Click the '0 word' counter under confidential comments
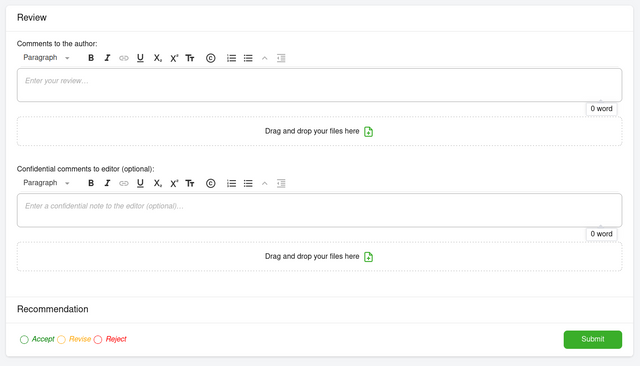This screenshot has width=640, height=366. 602,234
